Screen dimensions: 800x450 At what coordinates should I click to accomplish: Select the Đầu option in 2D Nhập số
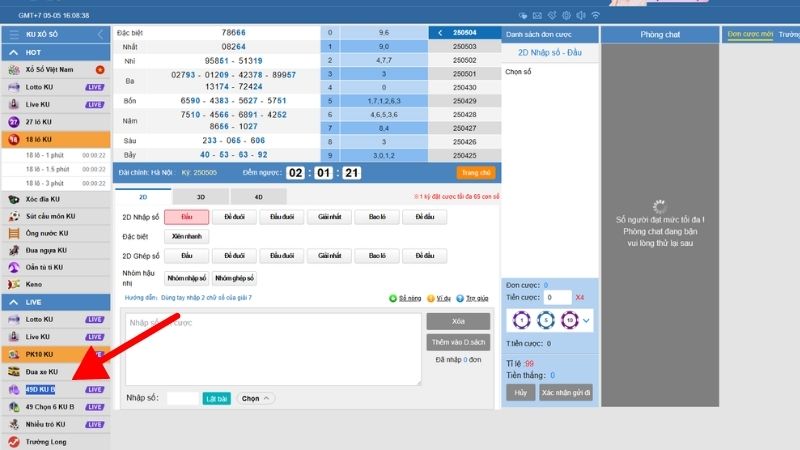tap(186, 216)
